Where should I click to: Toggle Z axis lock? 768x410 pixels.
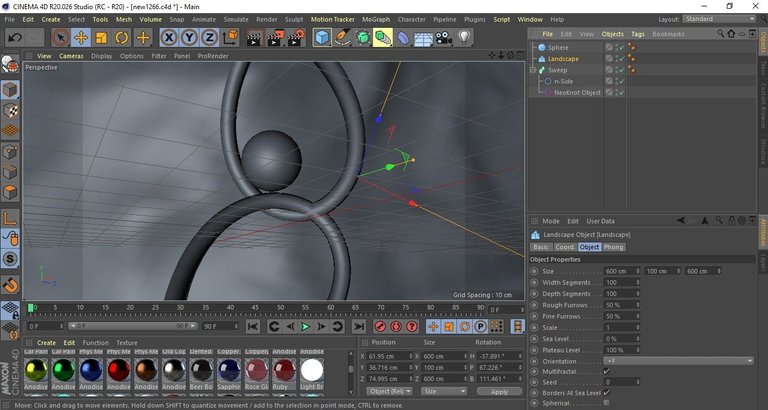(210, 38)
